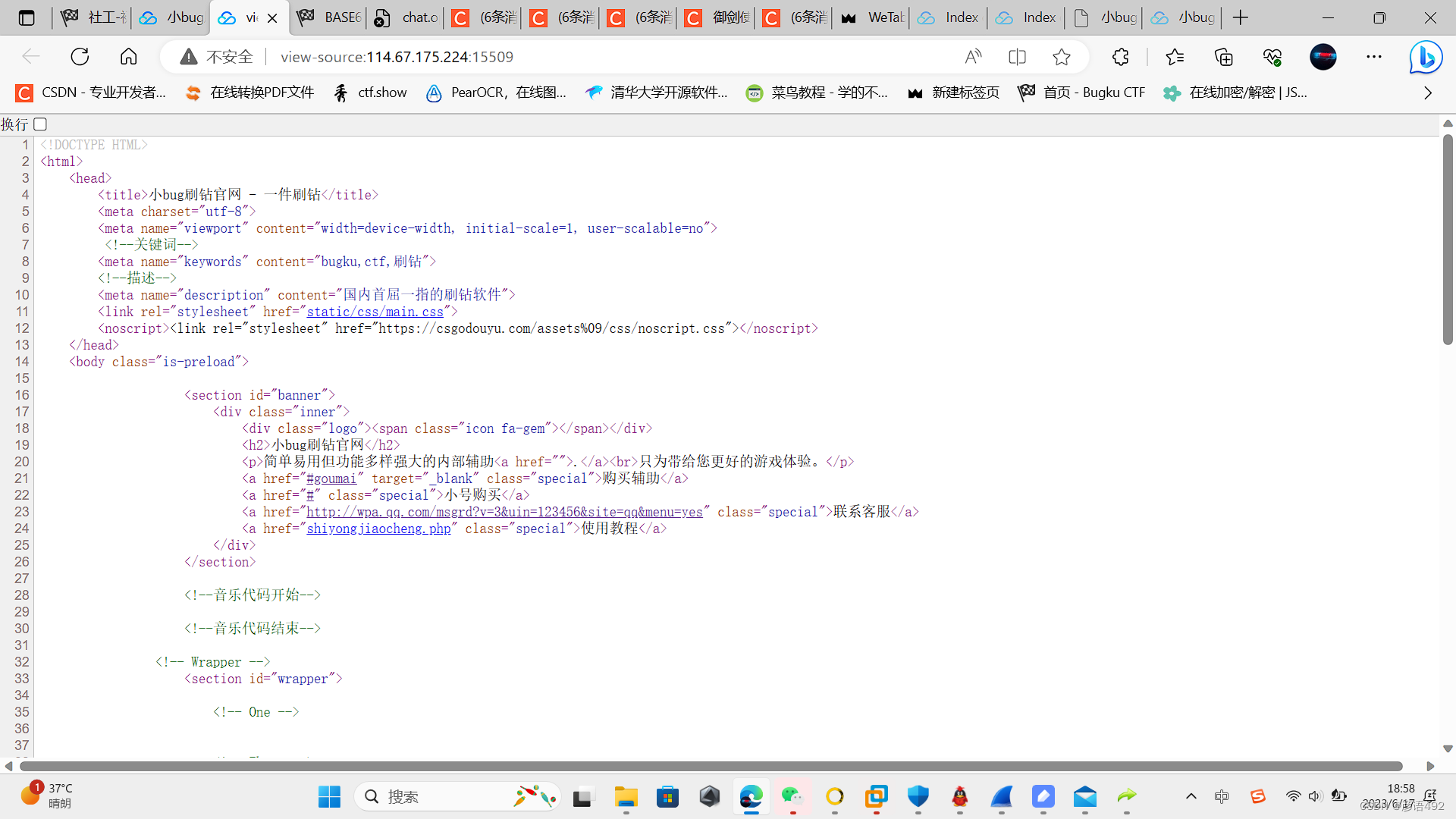Open the static/css/main.css link

(375, 312)
